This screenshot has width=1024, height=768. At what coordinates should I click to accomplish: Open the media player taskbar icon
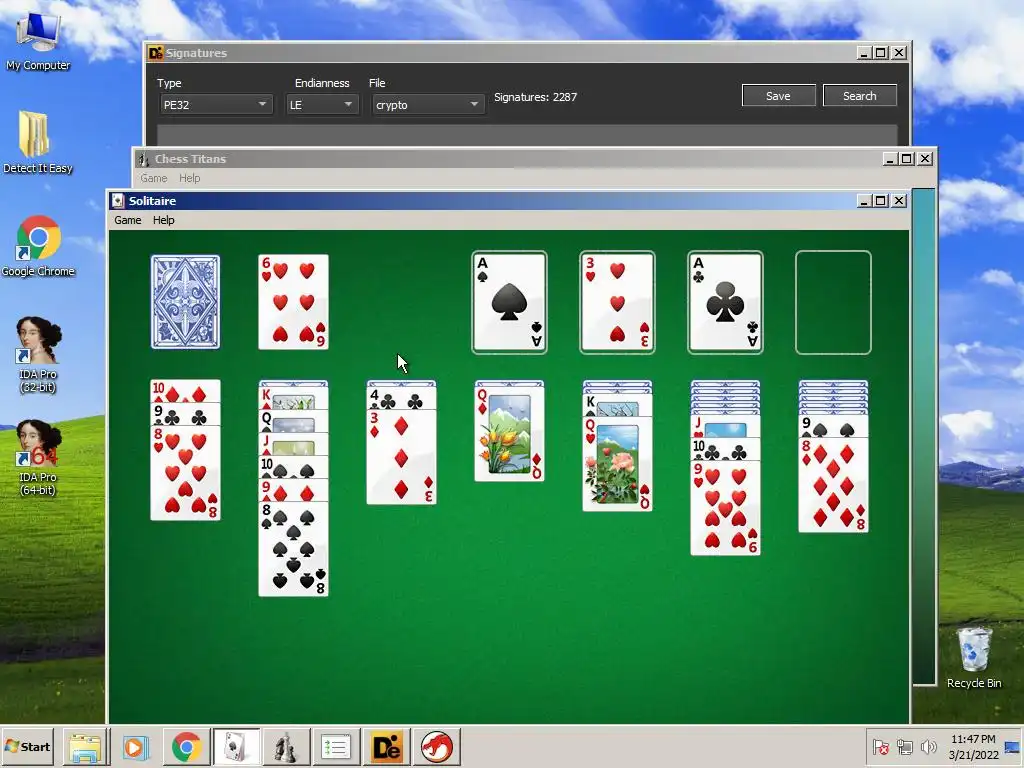click(135, 747)
